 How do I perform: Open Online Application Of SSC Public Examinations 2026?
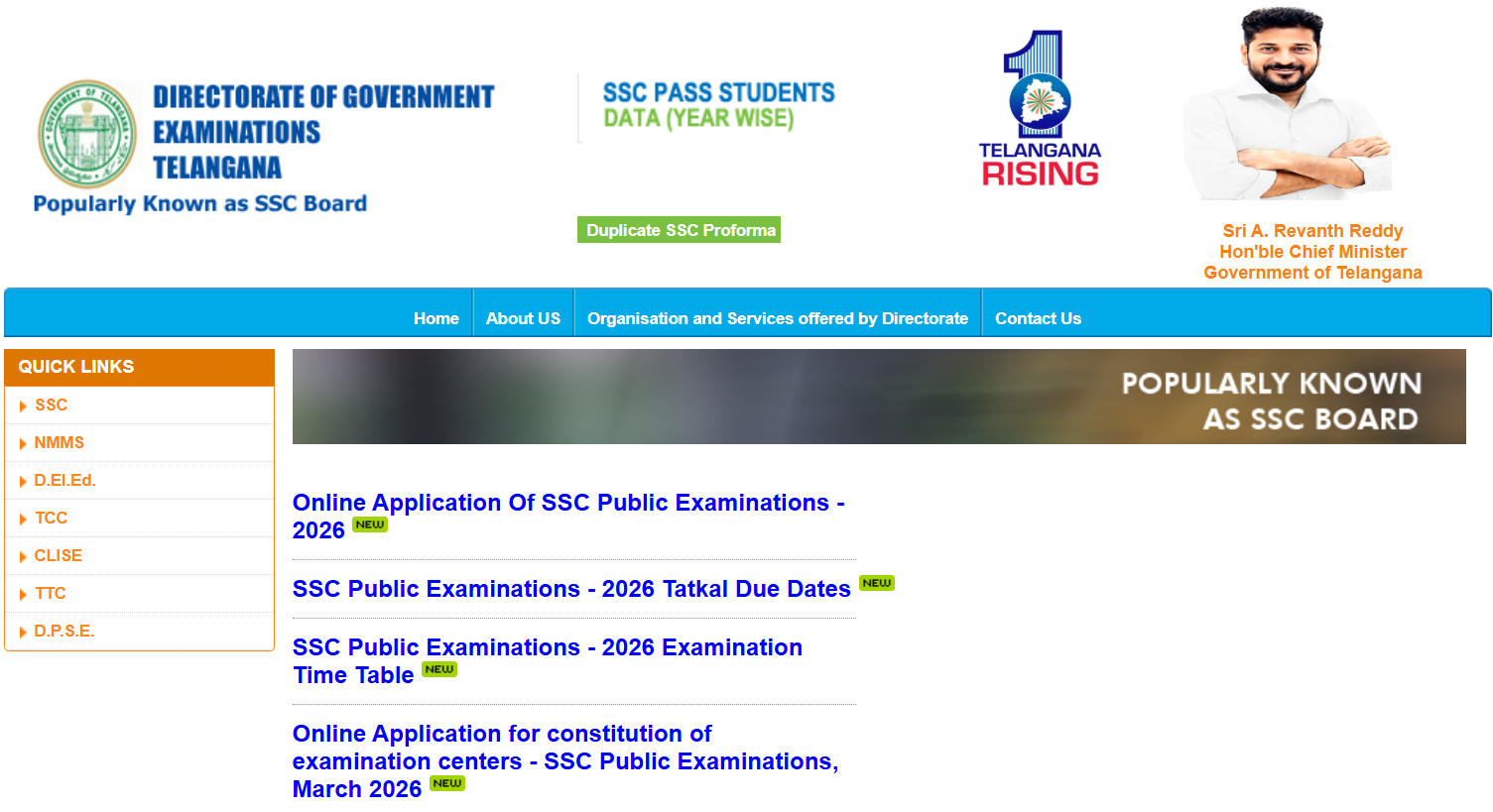tap(568, 502)
